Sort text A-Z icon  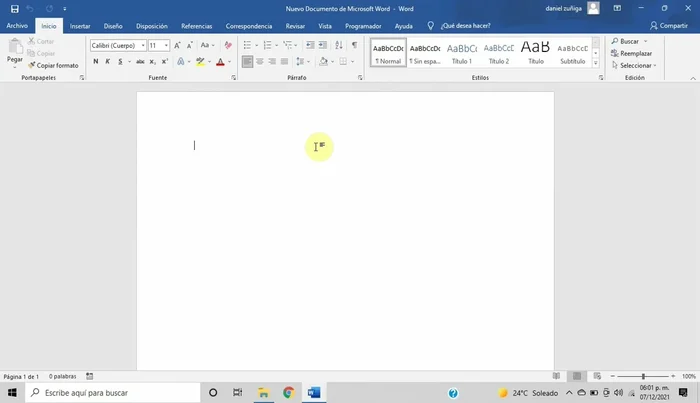(339, 45)
